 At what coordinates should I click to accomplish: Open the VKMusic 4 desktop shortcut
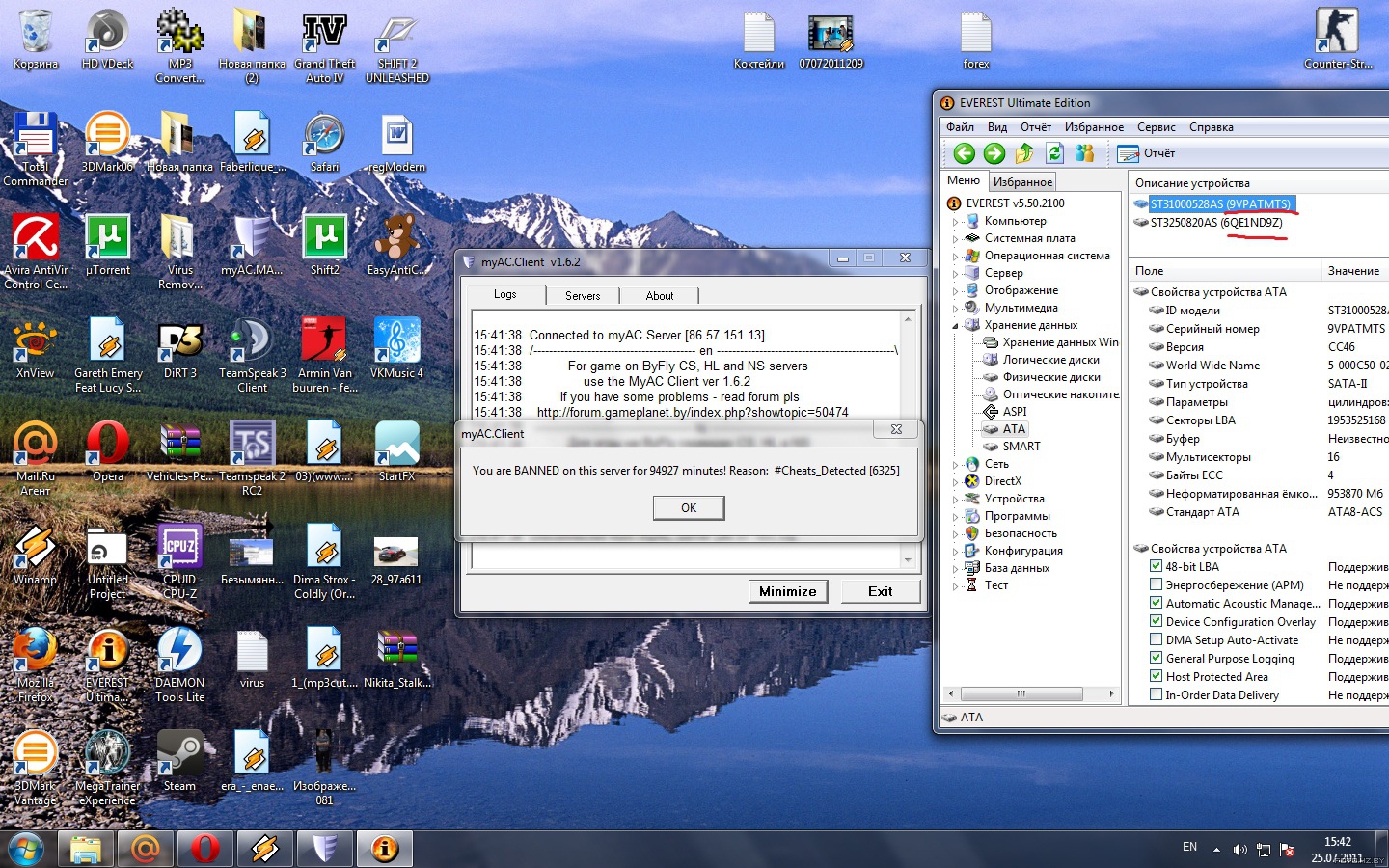point(397,349)
